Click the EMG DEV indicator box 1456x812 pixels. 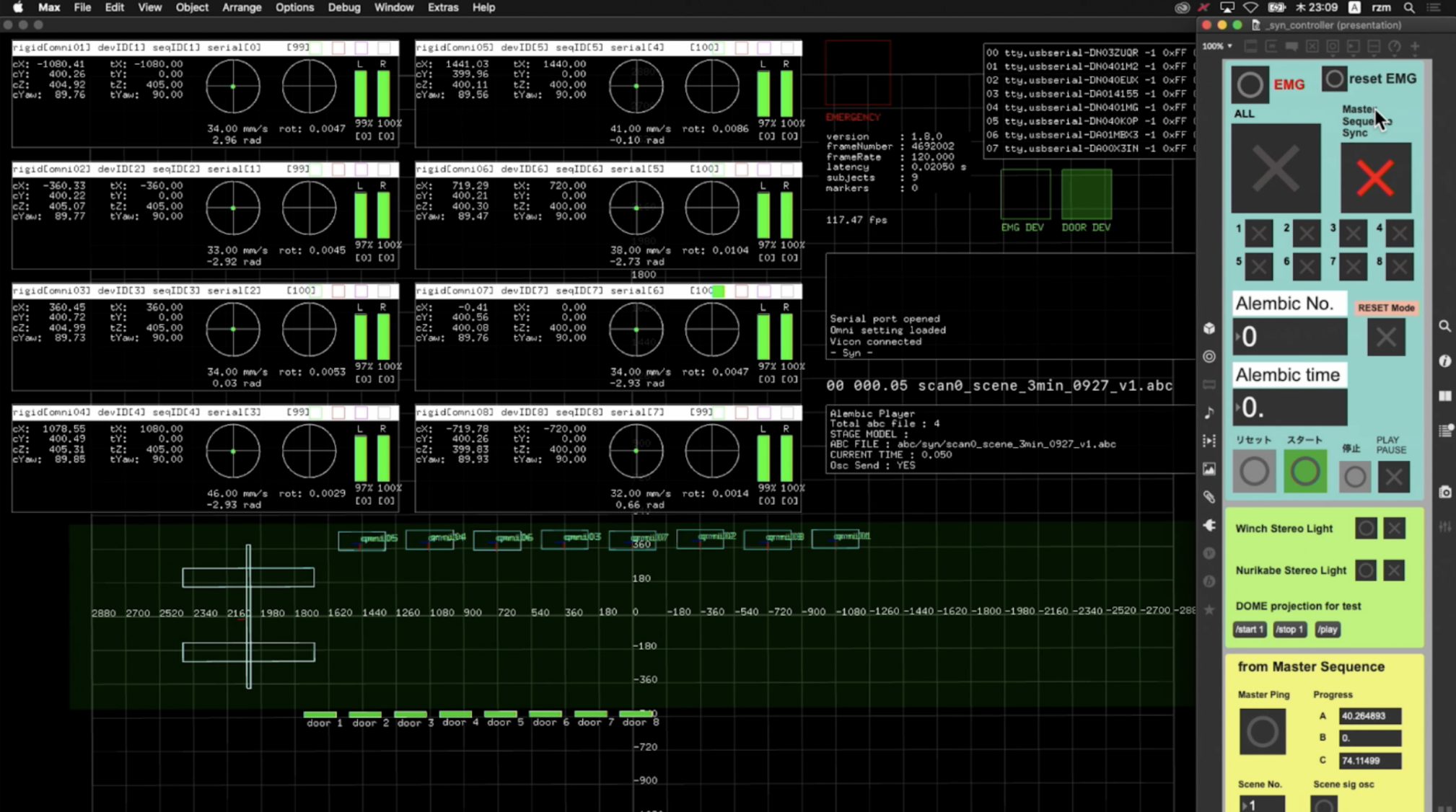click(x=1025, y=194)
